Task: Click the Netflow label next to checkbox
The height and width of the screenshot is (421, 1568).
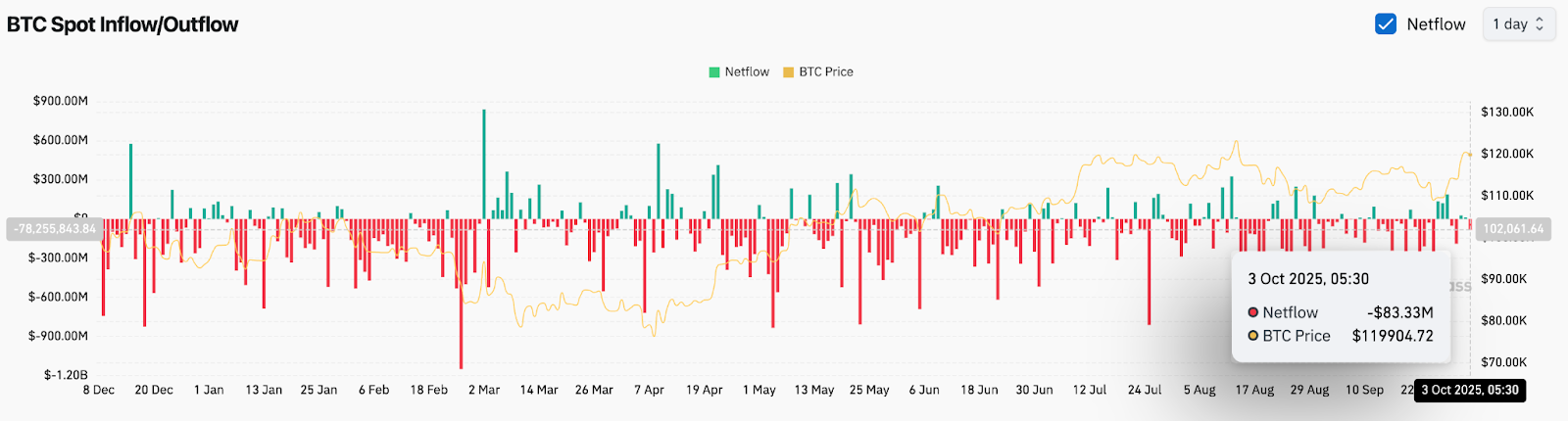Action: [1436, 24]
